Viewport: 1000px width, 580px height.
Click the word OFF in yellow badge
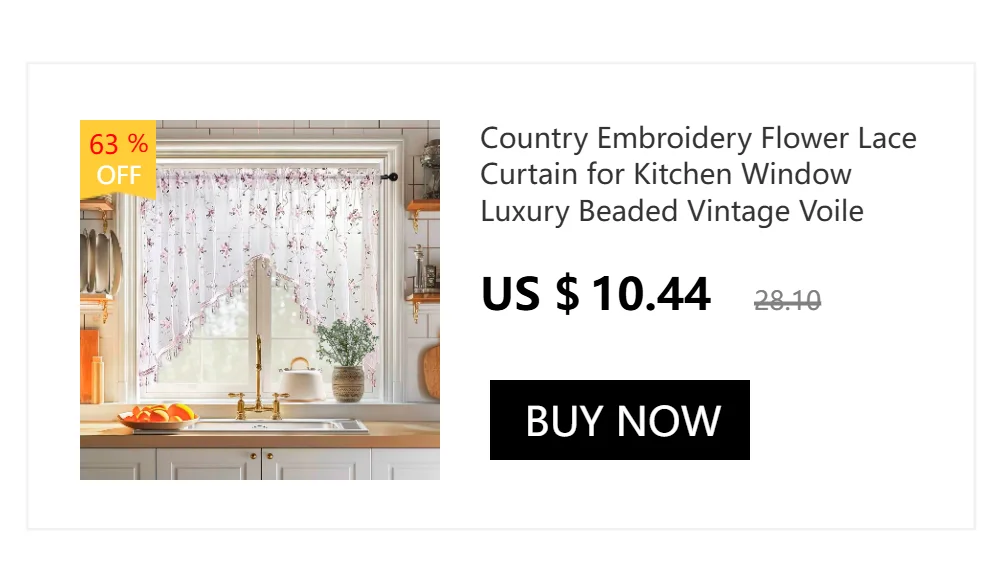119,175
